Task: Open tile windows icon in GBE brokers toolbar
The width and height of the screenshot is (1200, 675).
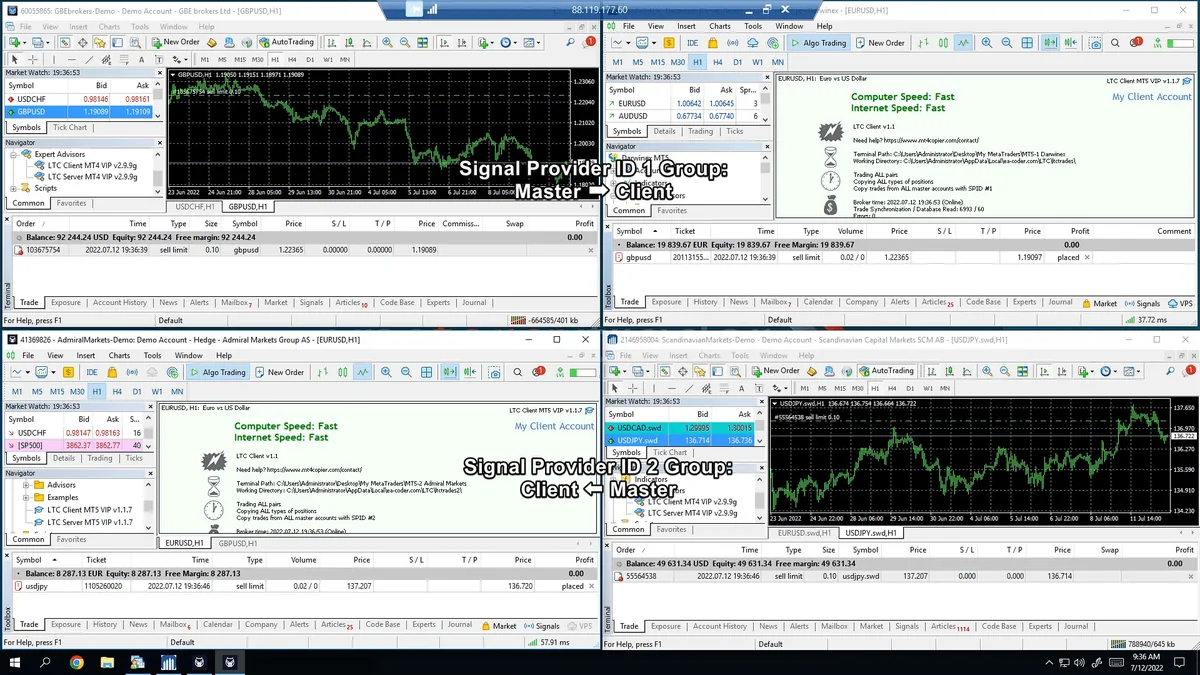Action: pyautogui.click(x=423, y=42)
